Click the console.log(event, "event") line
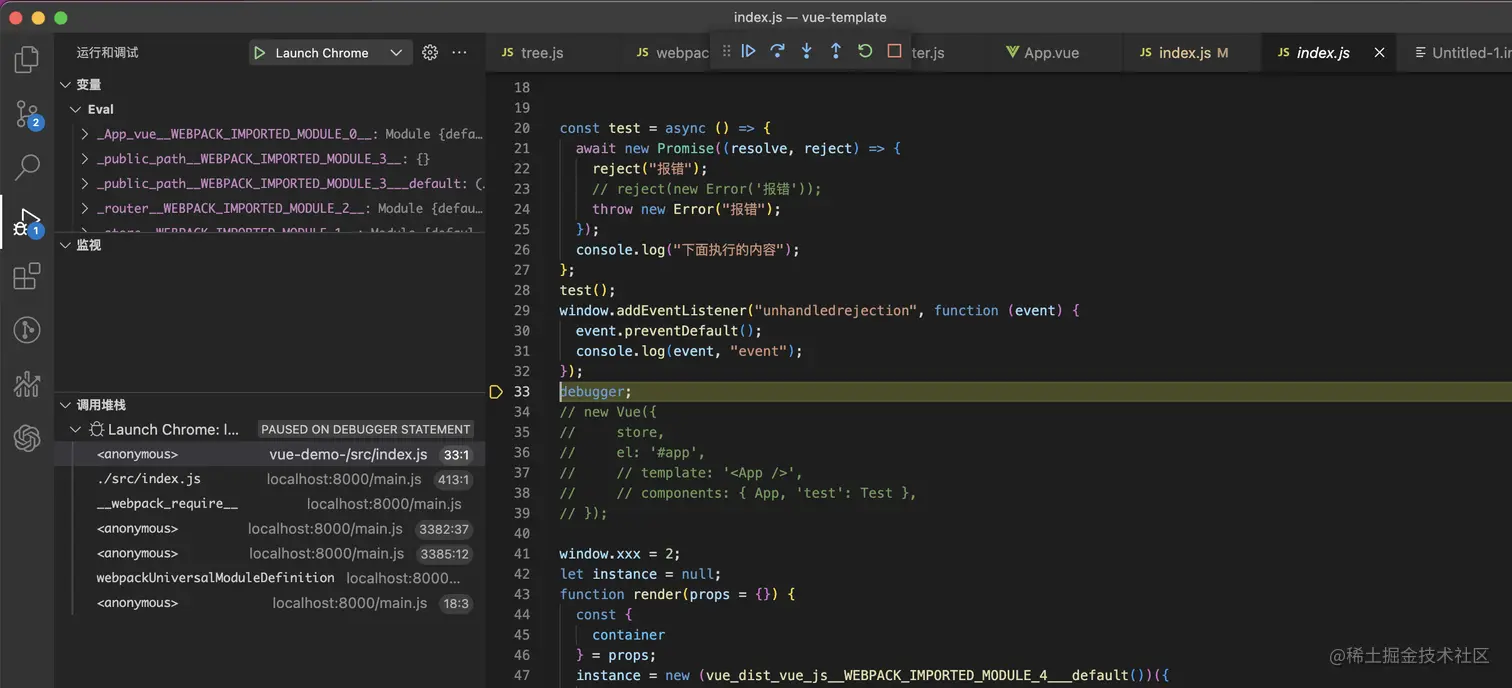The image size is (1512, 688). 689,351
